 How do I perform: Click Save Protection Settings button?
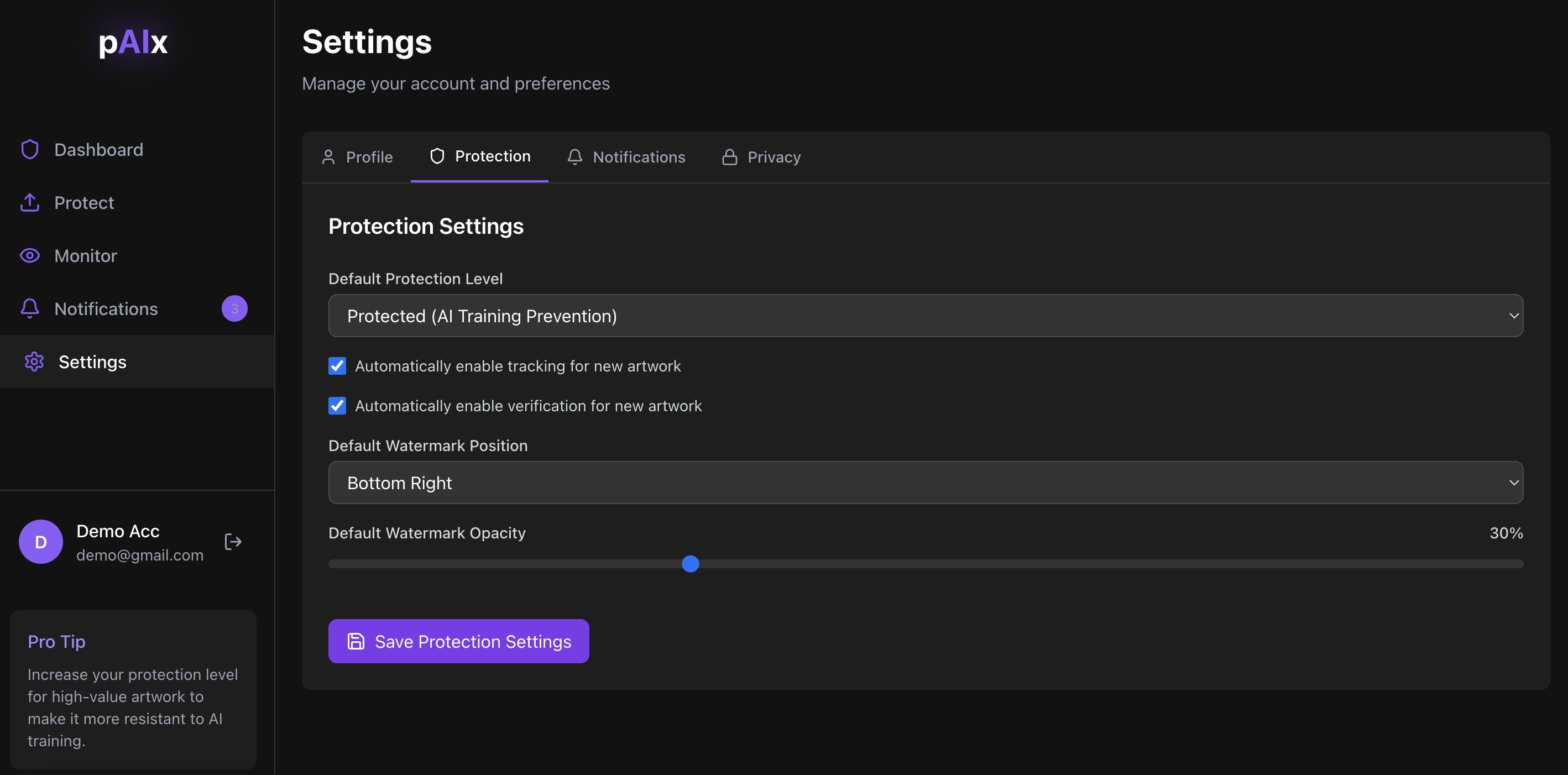click(x=458, y=641)
